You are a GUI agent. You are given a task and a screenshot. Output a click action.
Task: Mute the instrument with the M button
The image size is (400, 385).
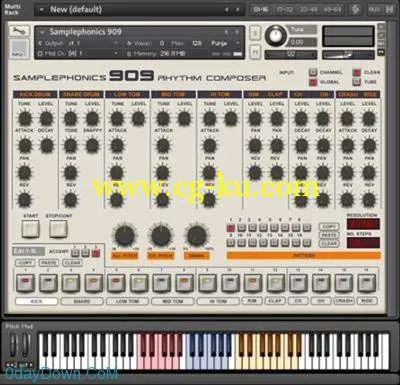(x=255, y=52)
